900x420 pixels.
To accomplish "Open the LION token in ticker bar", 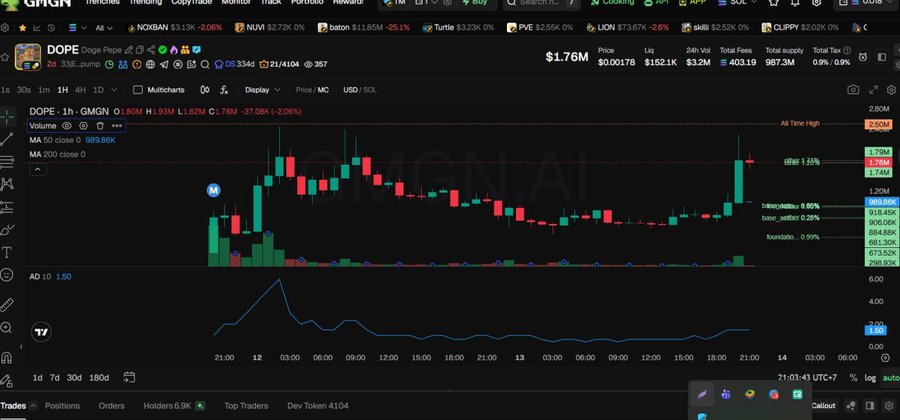I will 625,28.
